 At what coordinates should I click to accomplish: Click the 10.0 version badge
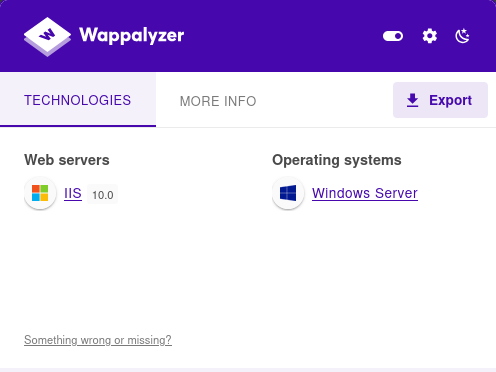coord(103,194)
